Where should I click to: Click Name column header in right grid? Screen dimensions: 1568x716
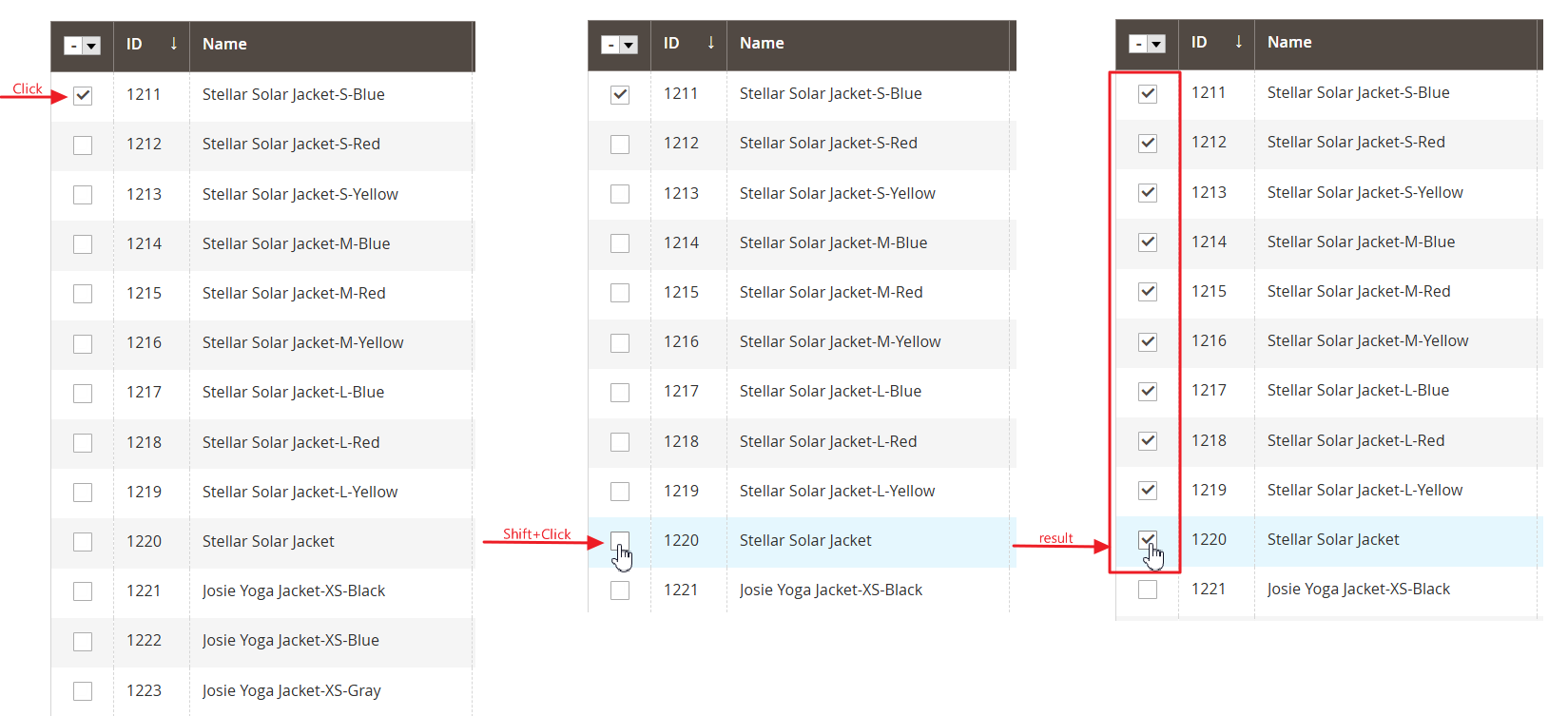[1396, 44]
